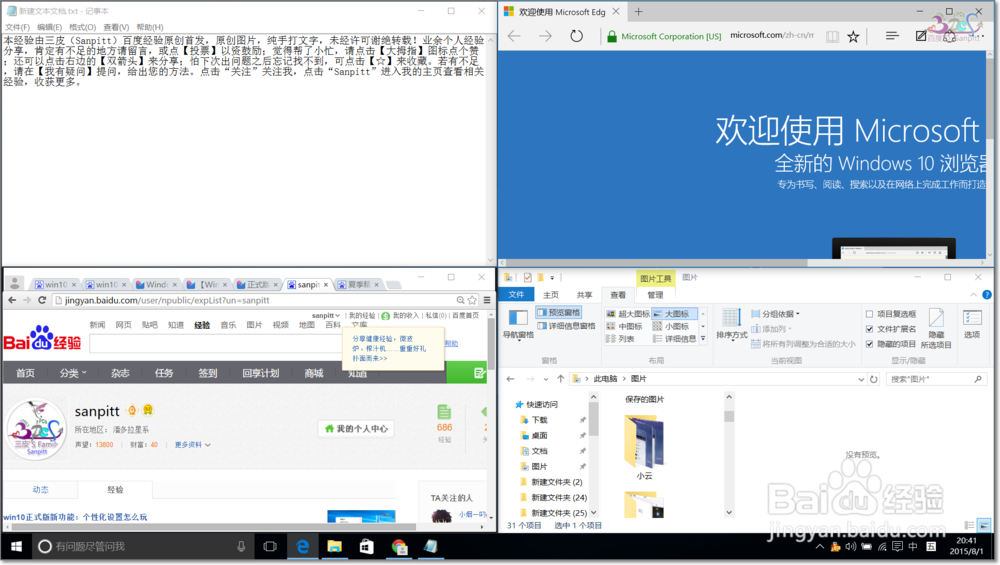Open Notepad 格式(O) menu
Image resolution: width=1000 pixels, height=565 pixels.
[x=82, y=27]
